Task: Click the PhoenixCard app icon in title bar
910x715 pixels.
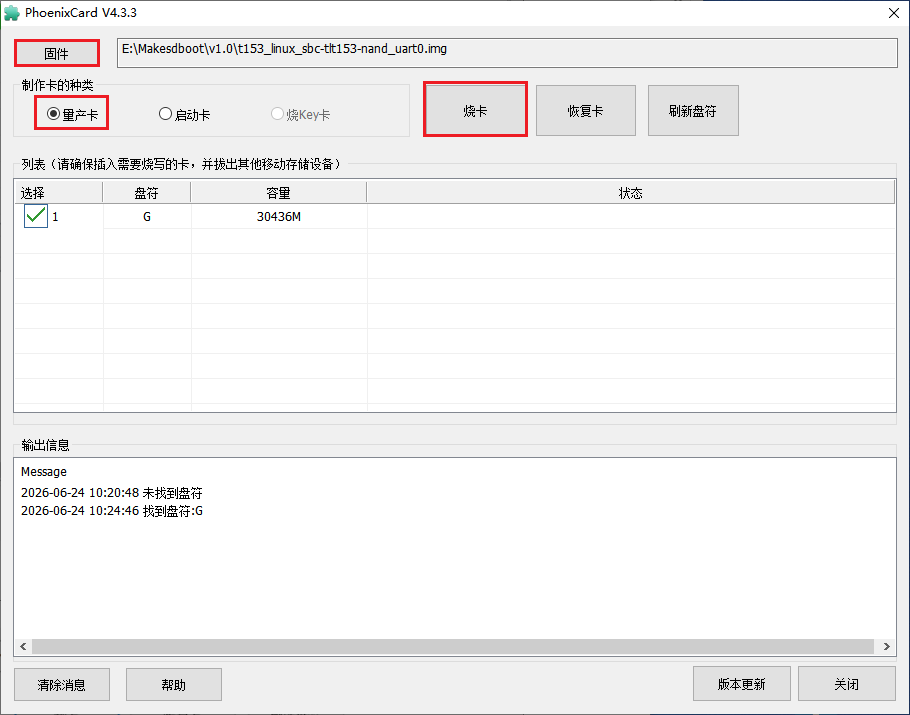Action: point(12,13)
